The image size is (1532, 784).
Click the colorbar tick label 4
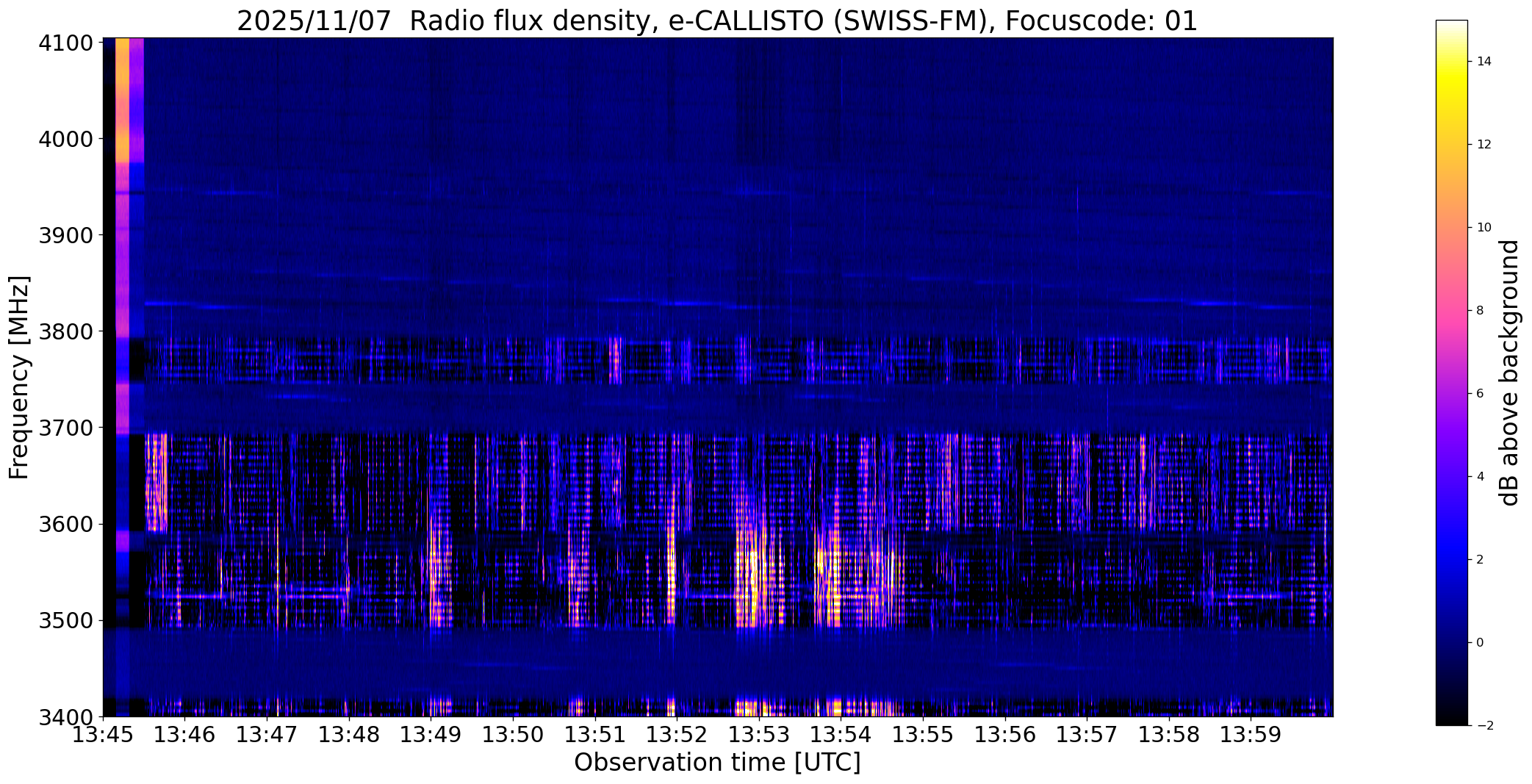pos(1481,477)
